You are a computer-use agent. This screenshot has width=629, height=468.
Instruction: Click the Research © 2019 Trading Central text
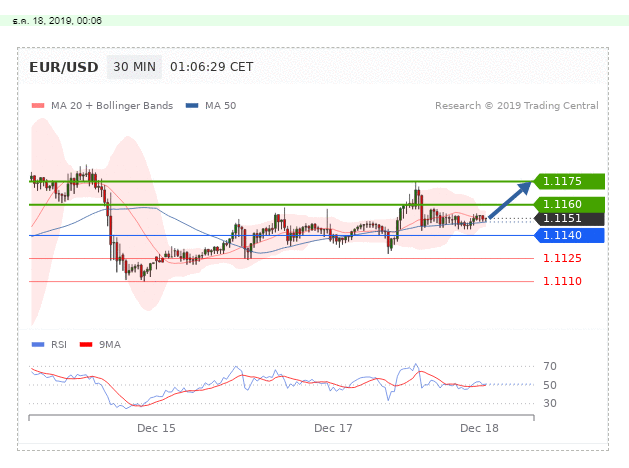[517, 106]
